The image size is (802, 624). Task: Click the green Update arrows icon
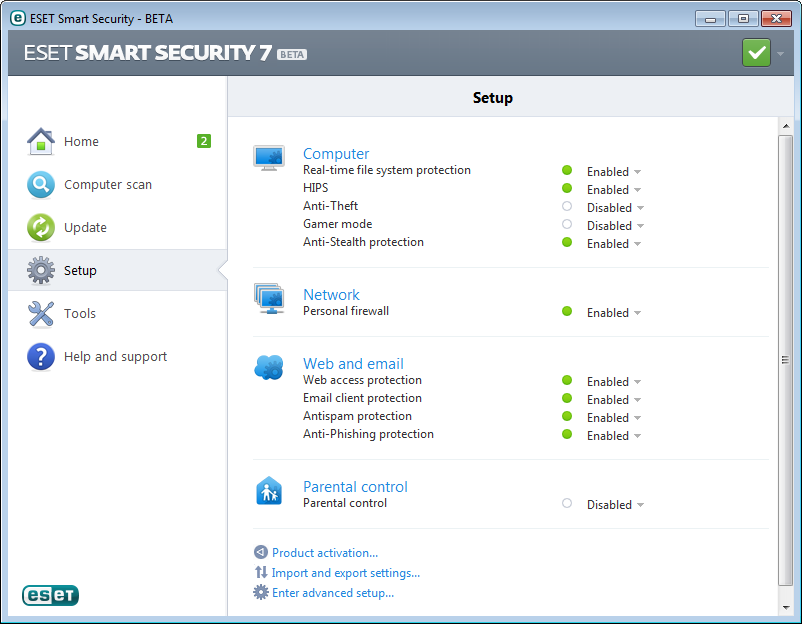coord(41,228)
